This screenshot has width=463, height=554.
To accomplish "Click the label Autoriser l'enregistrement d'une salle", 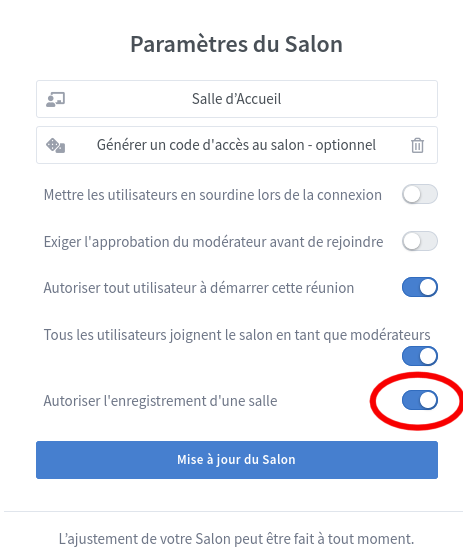I will [160, 401].
